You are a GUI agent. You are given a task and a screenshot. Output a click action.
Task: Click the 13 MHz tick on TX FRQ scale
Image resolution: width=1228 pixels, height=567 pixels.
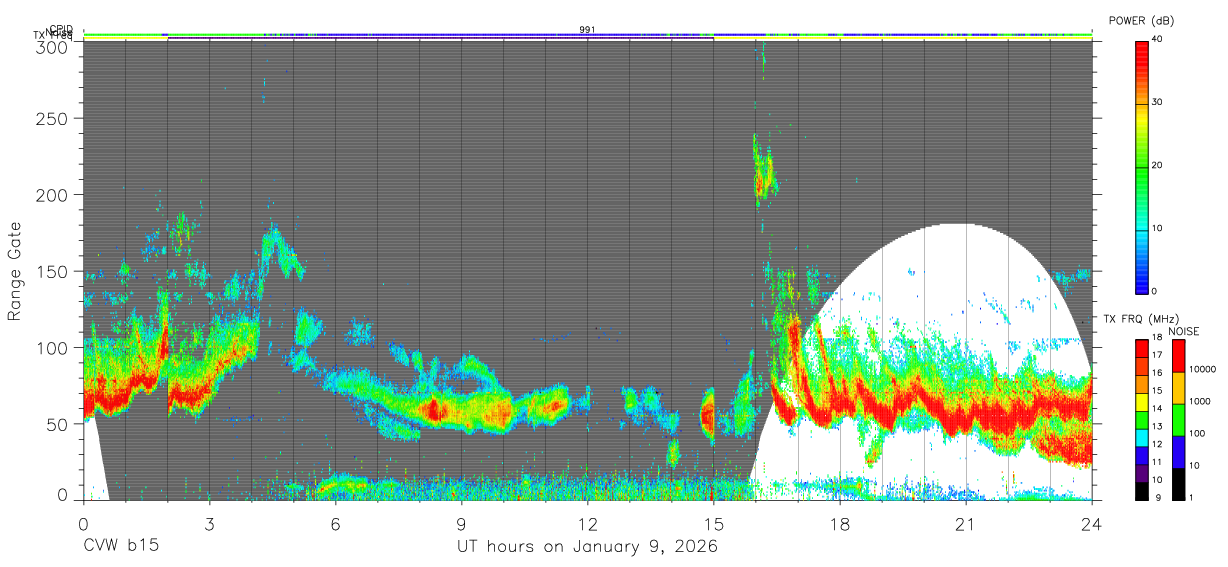click(1157, 428)
